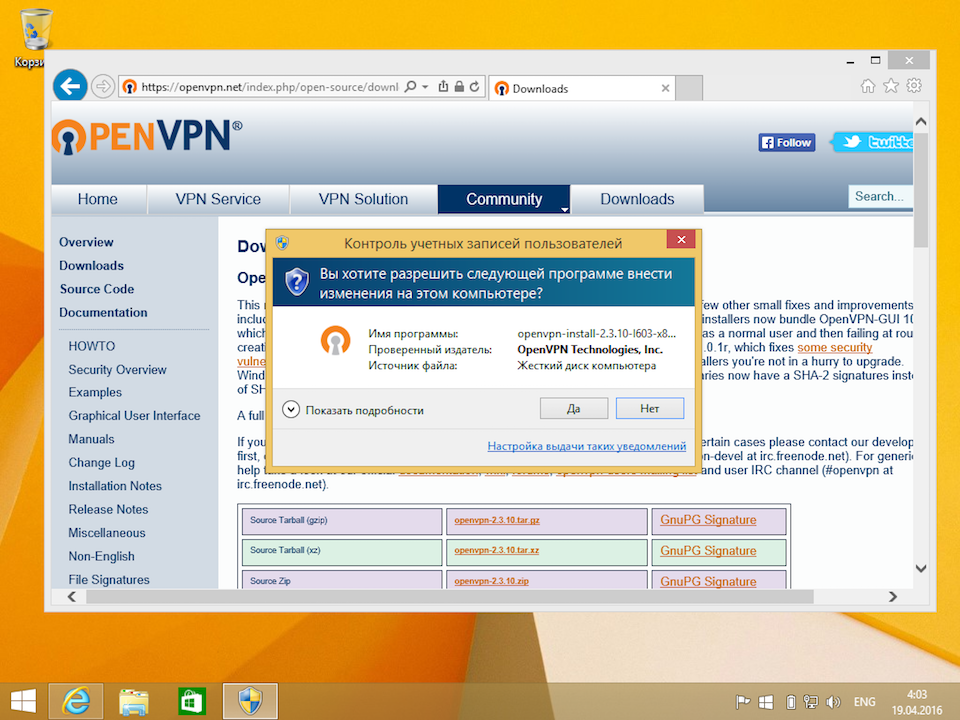
Task: Click the website Search field
Action: point(880,197)
